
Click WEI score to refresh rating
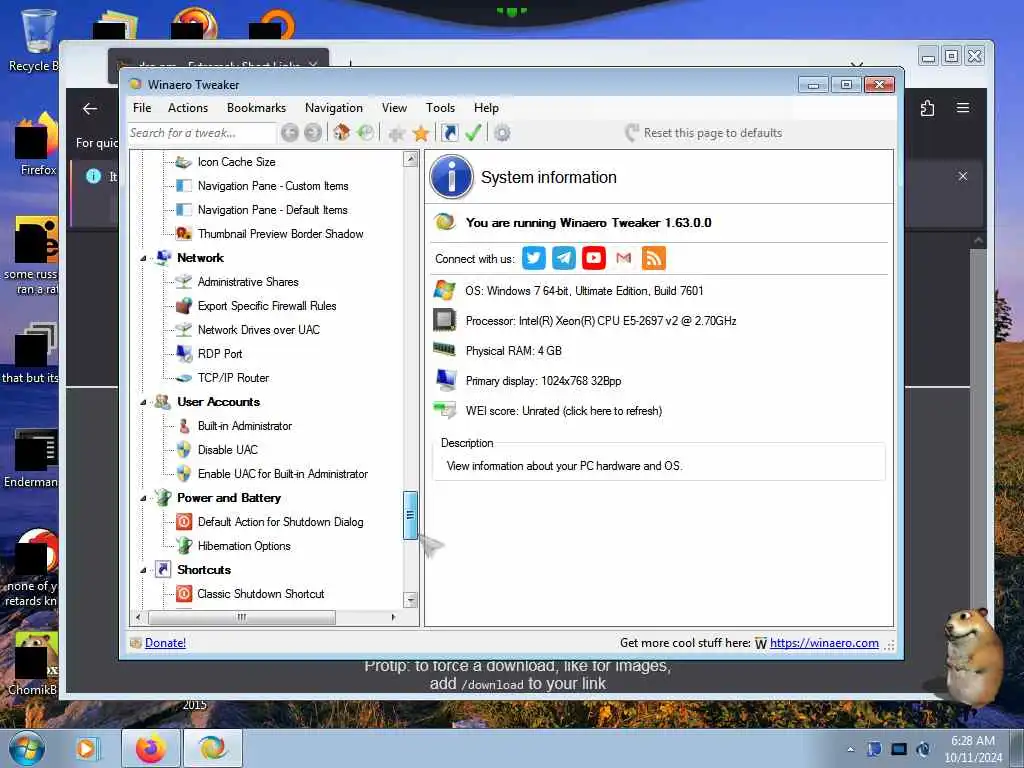click(x=564, y=411)
